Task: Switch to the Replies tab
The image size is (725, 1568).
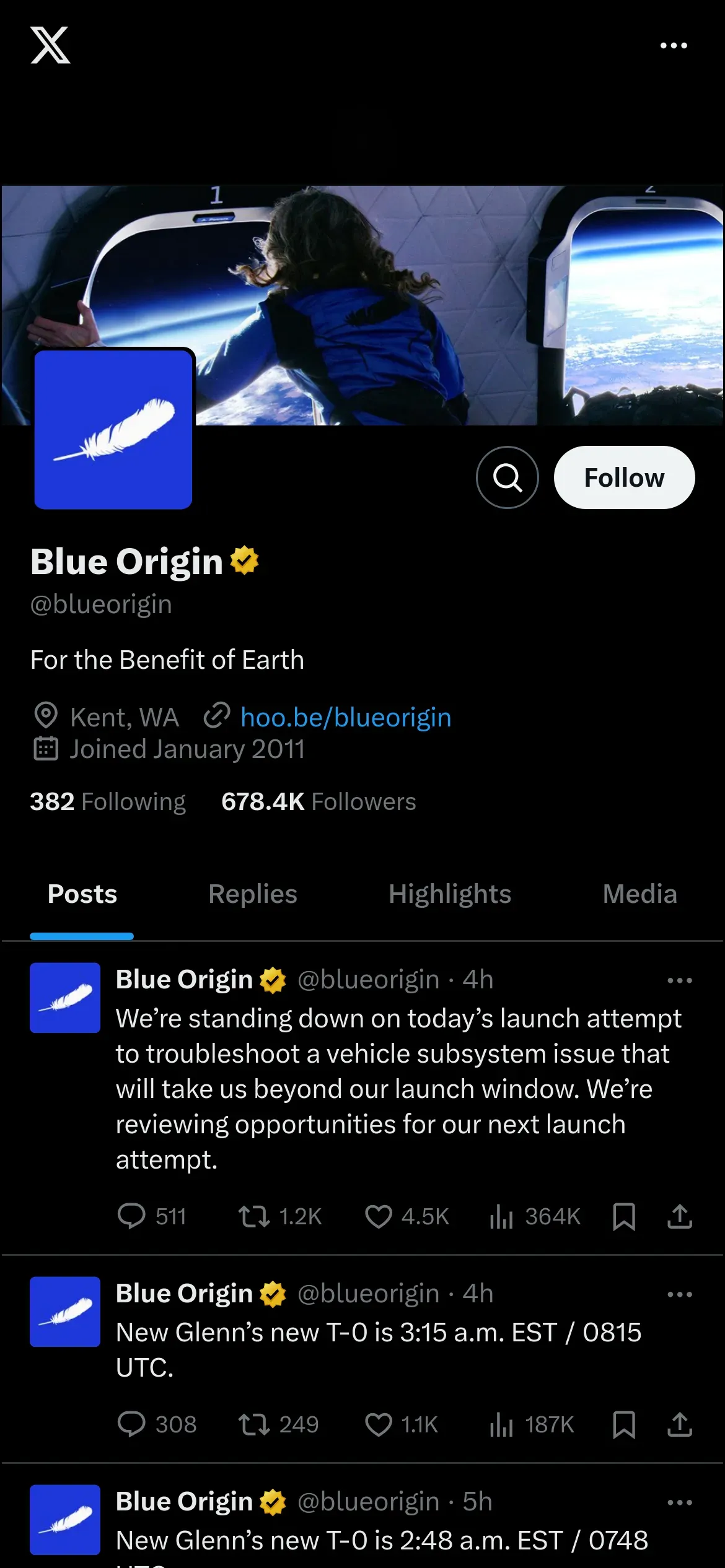Action: point(253,894)
